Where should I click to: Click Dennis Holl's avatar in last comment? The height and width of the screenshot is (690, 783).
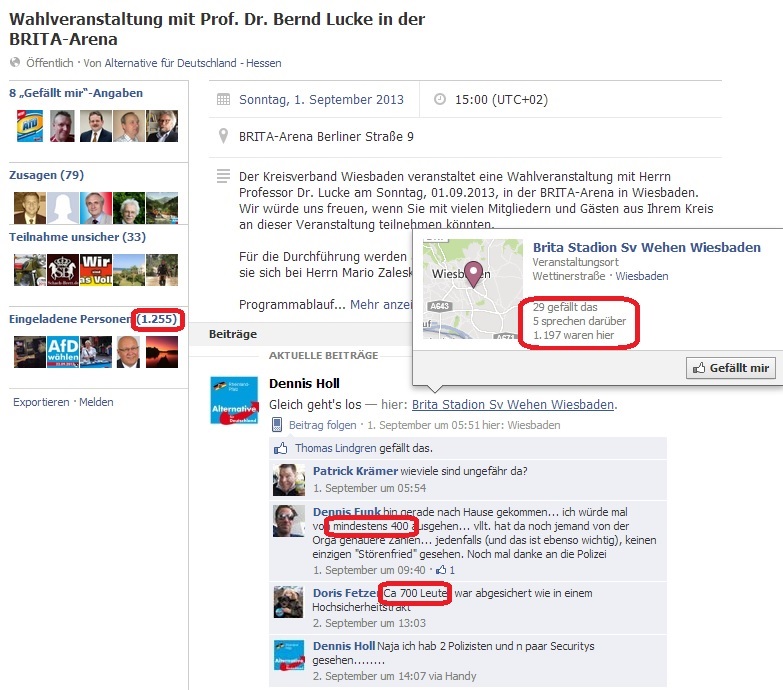[289, 655]
